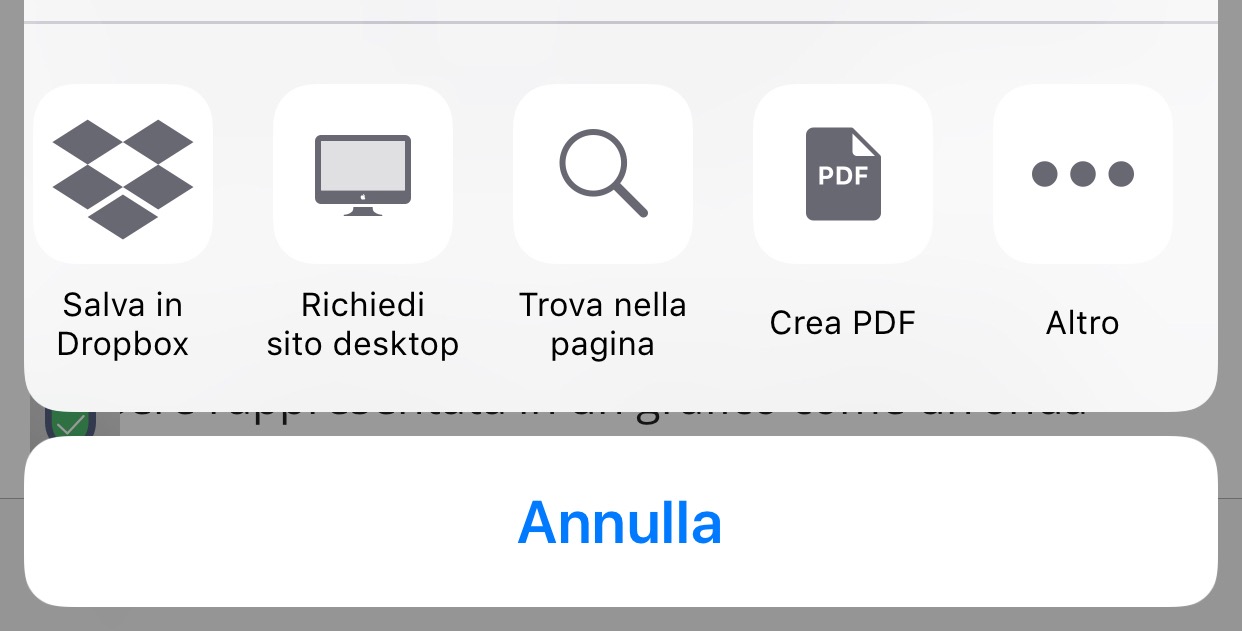Choose the "Crea PDF" label
Screen dimensions: 1242x631
(843, 323)
